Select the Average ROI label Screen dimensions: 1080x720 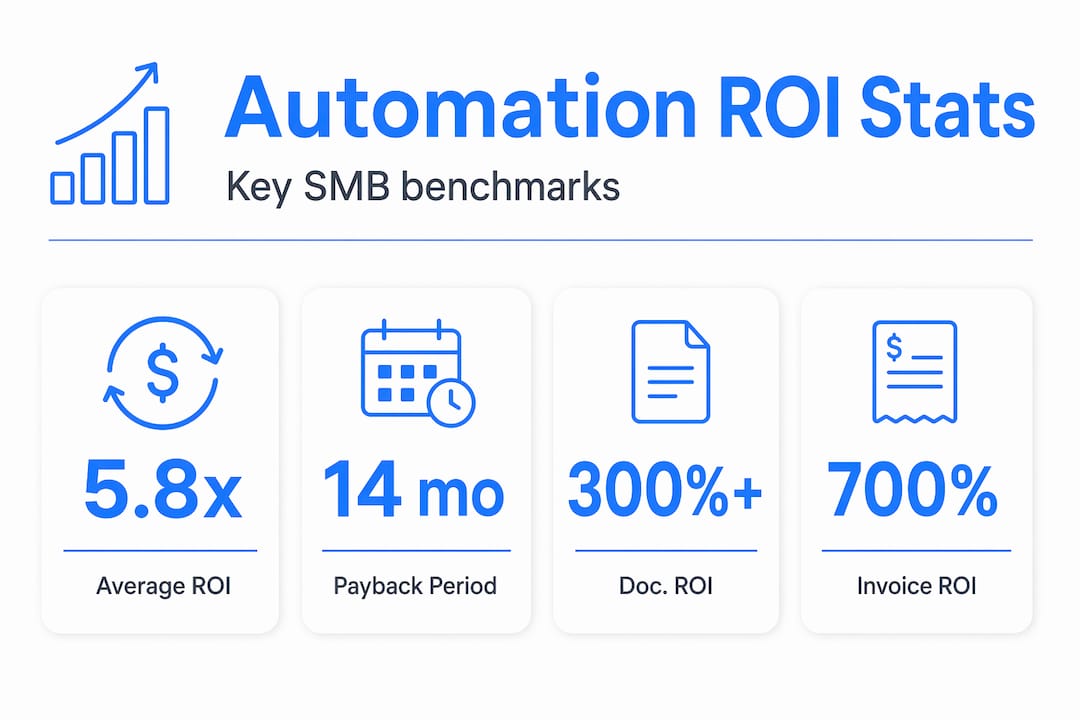[163, 586]
